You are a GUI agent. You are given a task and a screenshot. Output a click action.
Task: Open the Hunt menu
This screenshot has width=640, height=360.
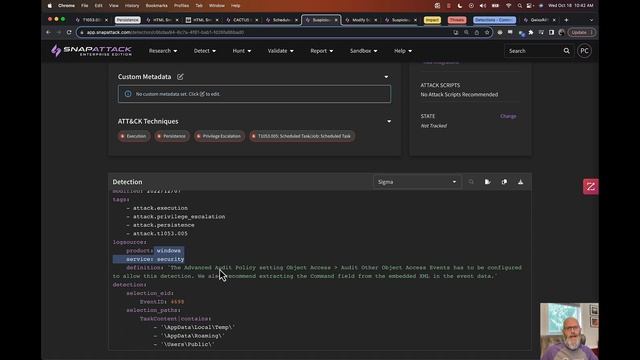pyautogui.click(x=242, y=51)
